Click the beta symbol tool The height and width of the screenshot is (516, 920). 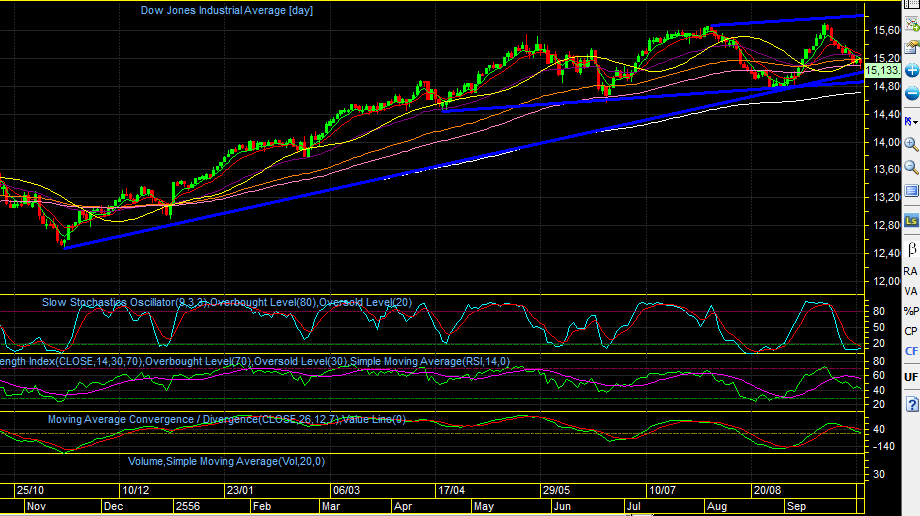point(912,249)
